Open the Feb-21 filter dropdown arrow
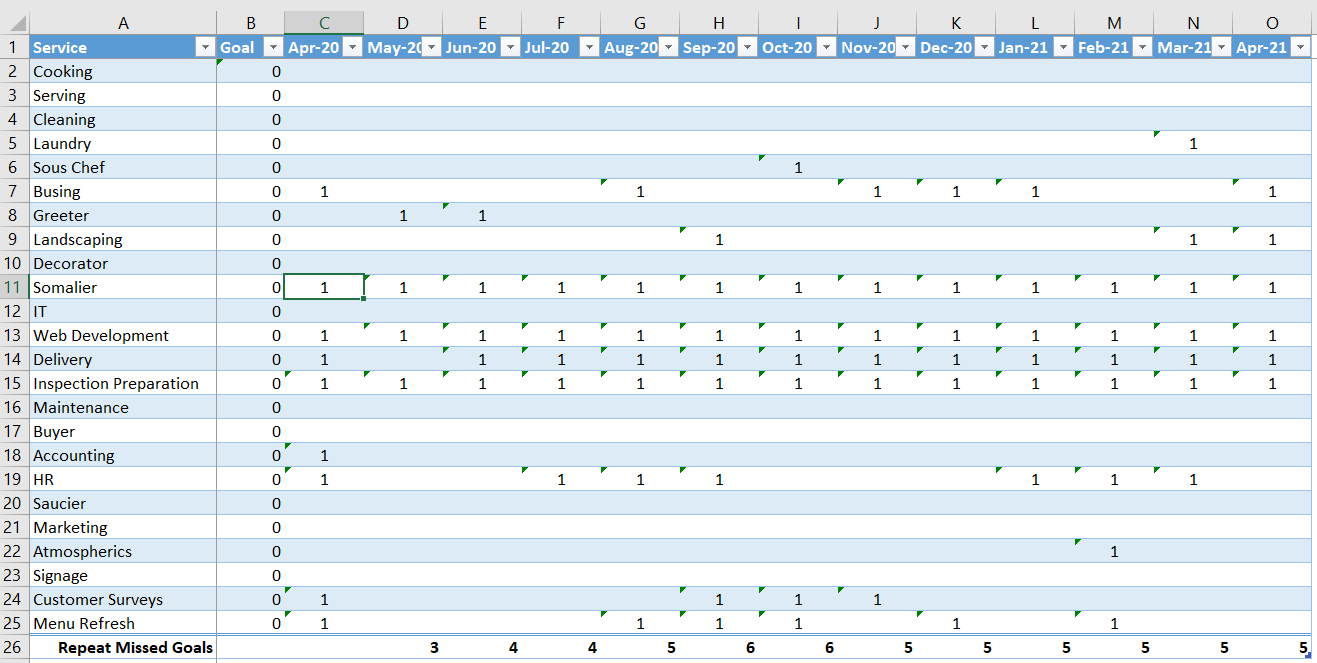The width and height of the screenshot is (1317, 663). coord(1142,47)
